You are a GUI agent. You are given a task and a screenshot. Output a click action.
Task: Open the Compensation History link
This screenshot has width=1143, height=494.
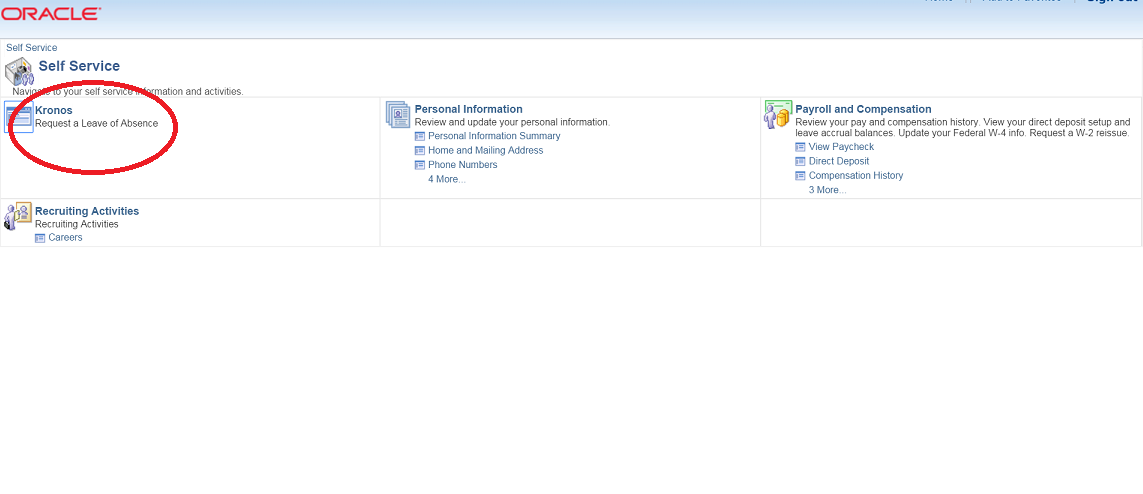tap(856, 176)
